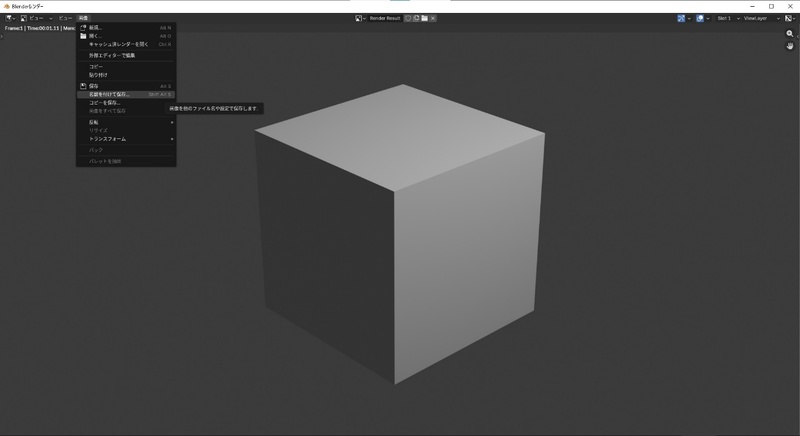Open the display channels icon
This screenshot has height=436, width=800.
click(788, 18)
